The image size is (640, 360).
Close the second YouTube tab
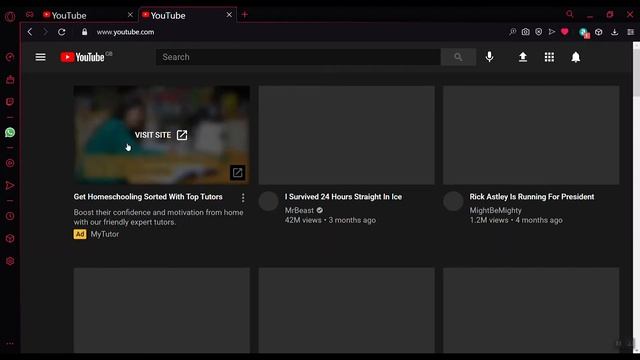[229, 15]
